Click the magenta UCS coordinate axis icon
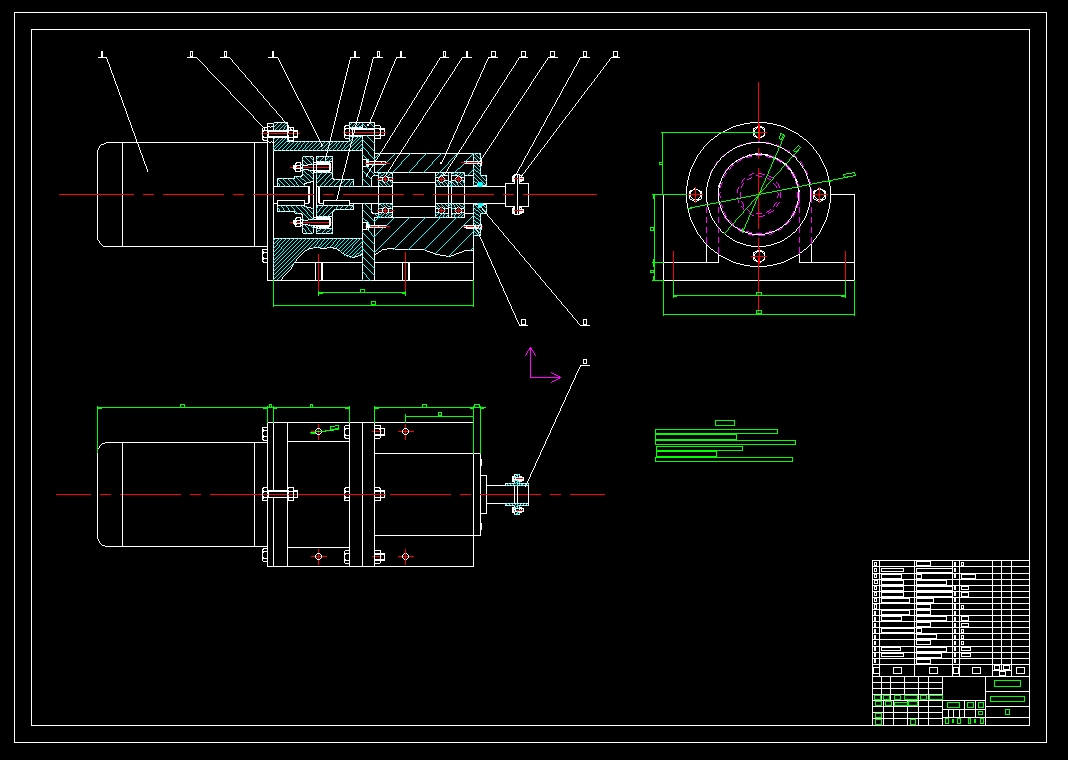 (534, 372)
